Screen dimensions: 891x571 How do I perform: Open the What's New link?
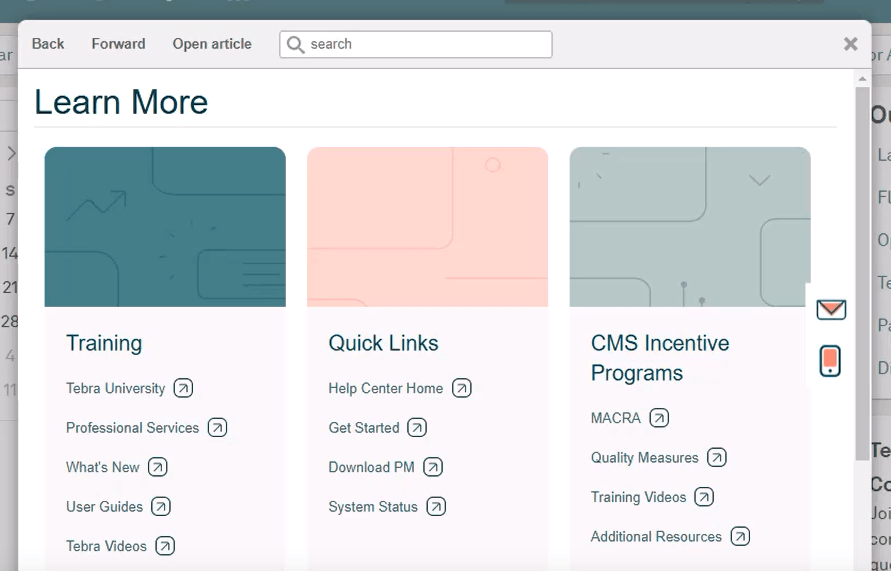click(x=102, y=467)
